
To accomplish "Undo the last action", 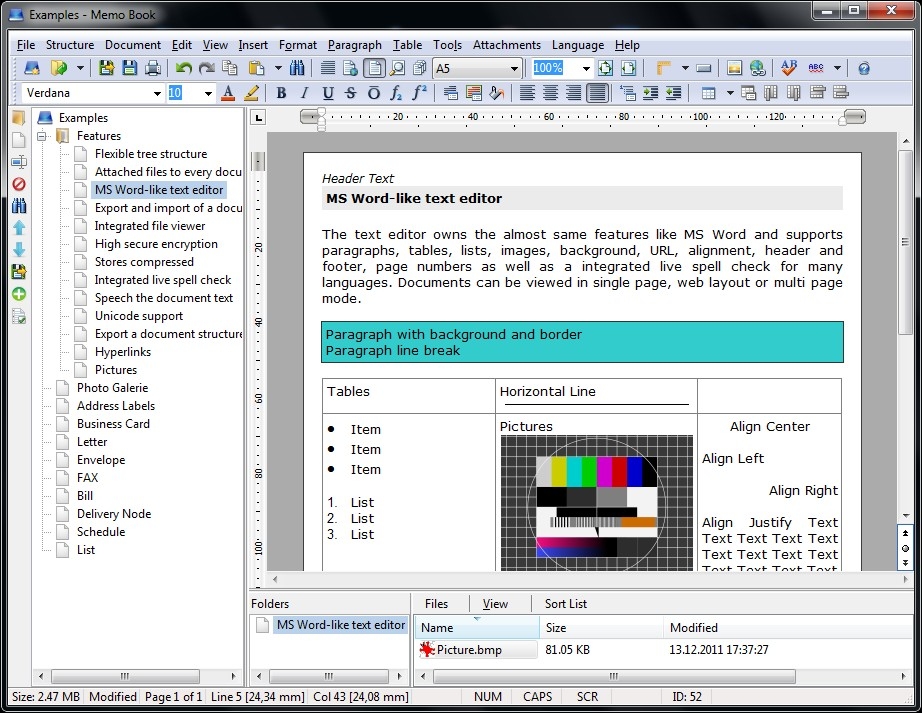I will [x=183, y=68].
